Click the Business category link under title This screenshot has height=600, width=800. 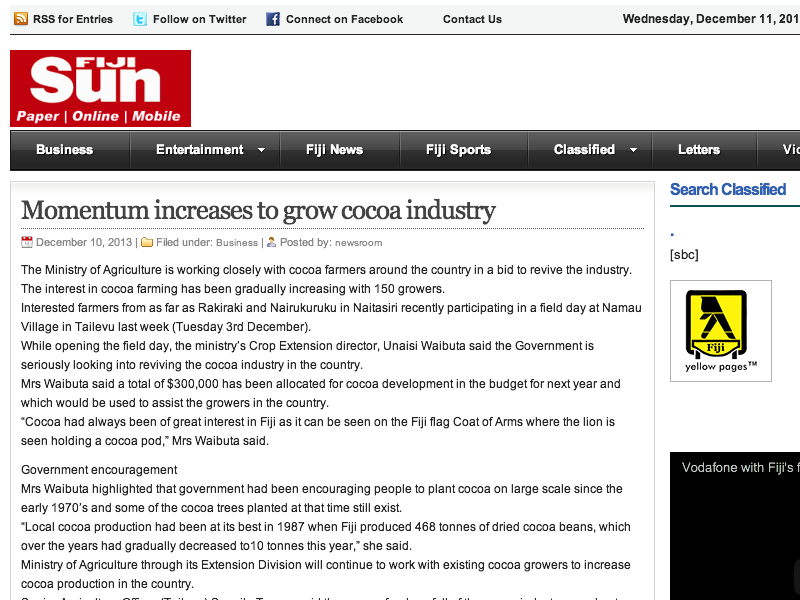pyautogui.click(x=237, y=243)
